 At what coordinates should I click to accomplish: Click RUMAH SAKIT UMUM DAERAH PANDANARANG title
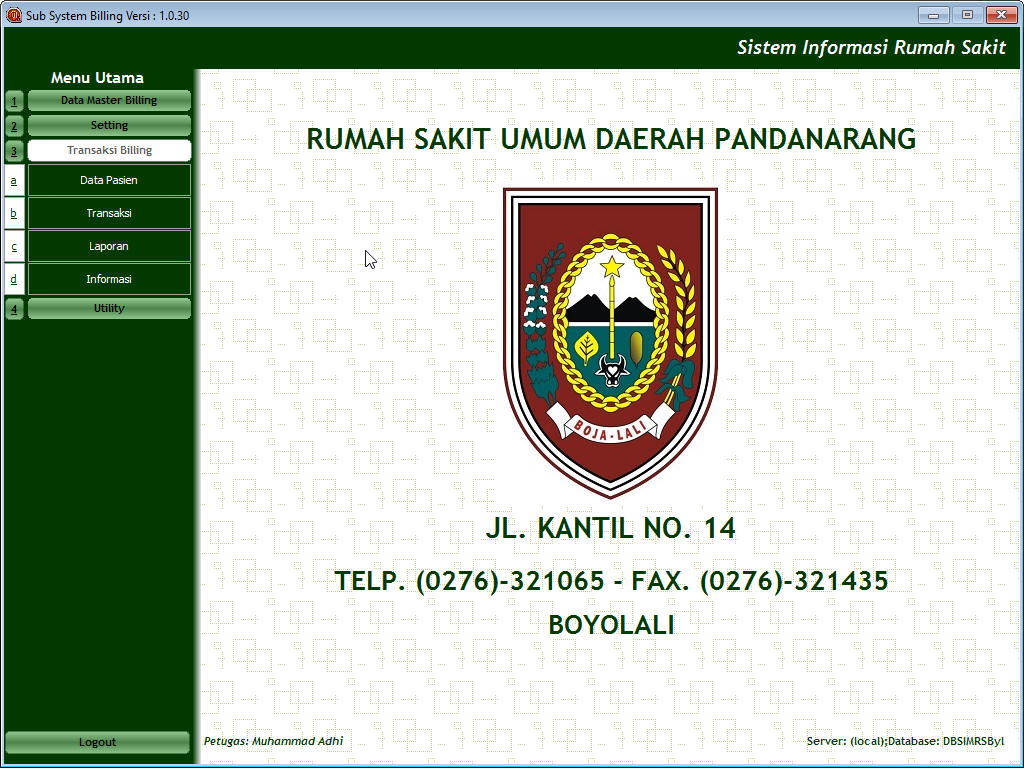pos(611,139)
